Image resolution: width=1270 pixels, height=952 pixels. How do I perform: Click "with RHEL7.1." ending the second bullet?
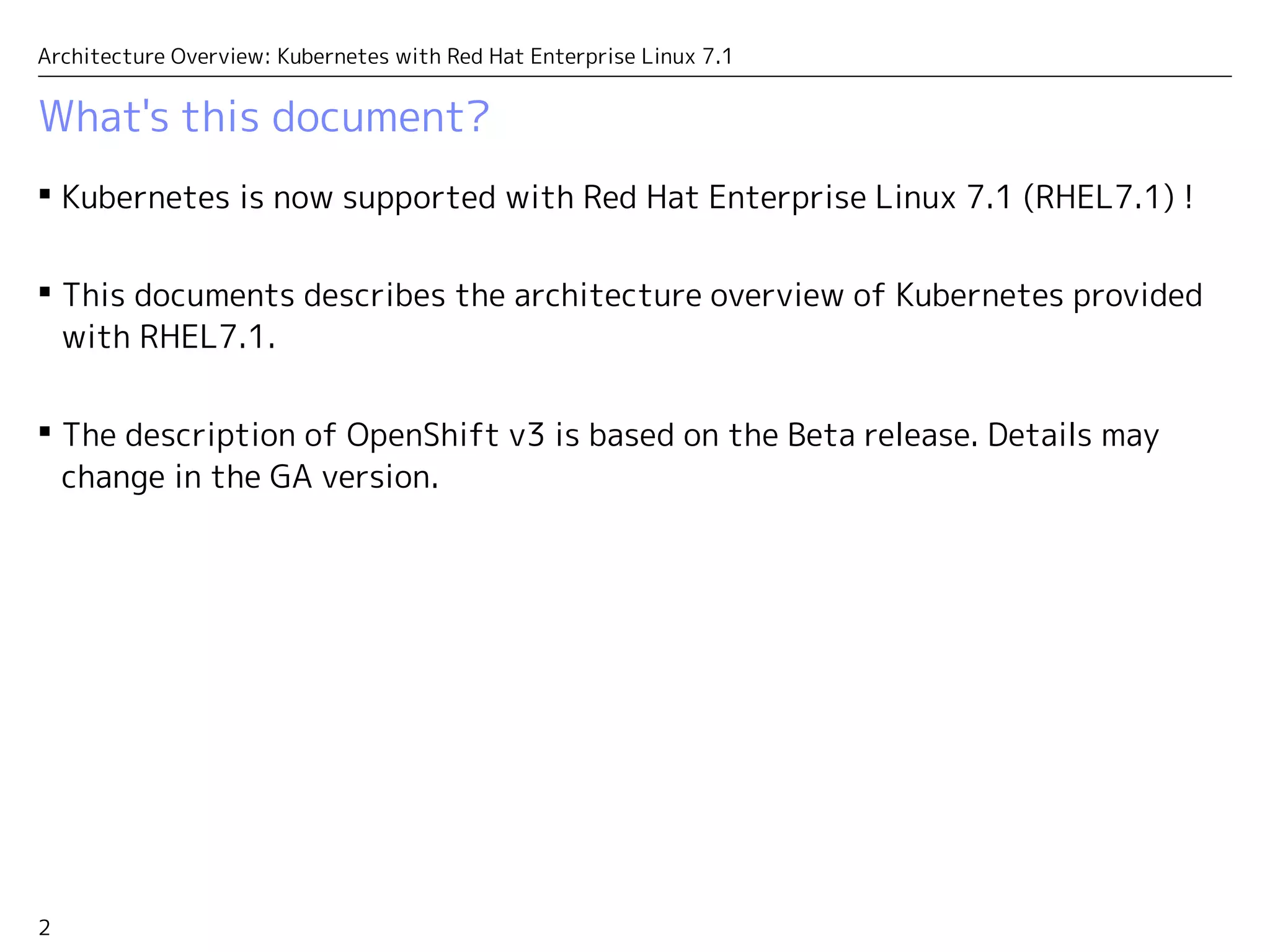click(169, 338)
